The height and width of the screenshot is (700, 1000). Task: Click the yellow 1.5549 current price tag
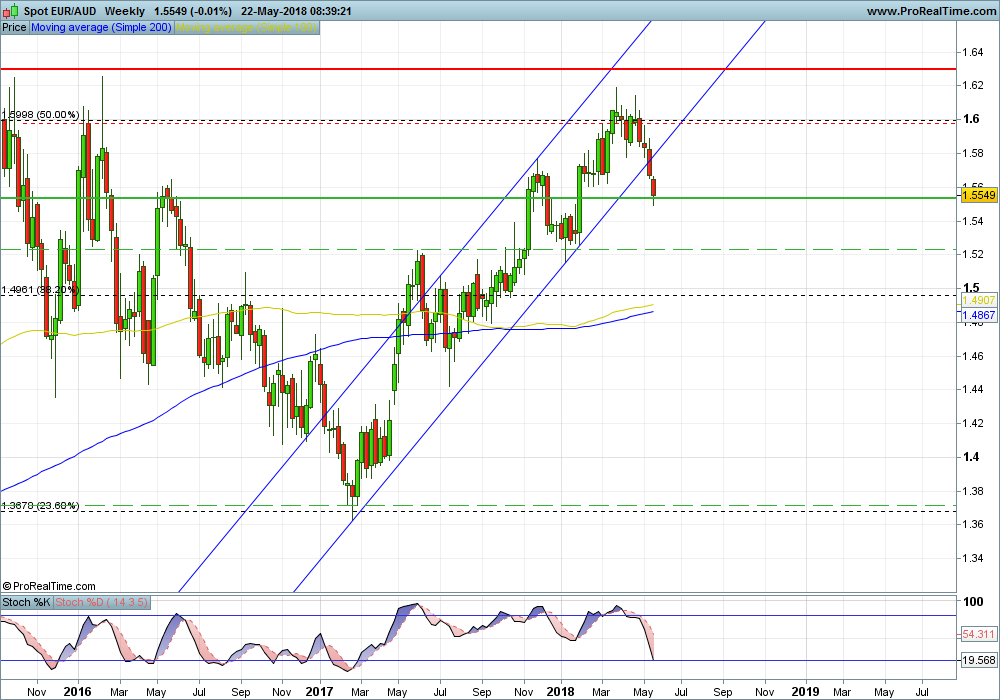click(979, 195)
